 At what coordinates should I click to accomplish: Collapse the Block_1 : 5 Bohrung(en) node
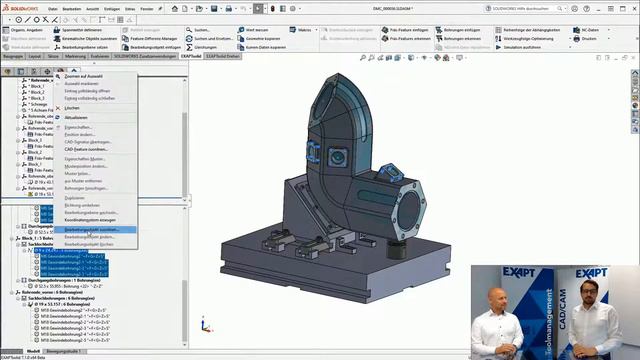[12, 238]
